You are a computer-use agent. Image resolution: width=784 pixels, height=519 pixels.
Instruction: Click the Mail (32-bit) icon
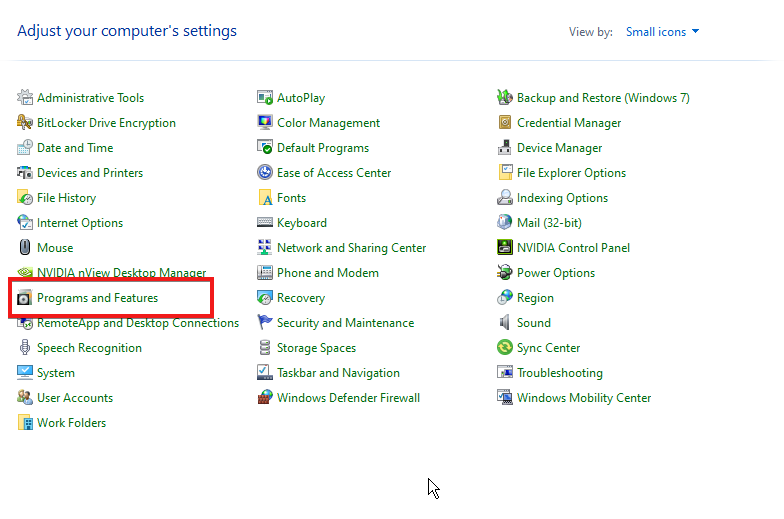tap(505, 223)
